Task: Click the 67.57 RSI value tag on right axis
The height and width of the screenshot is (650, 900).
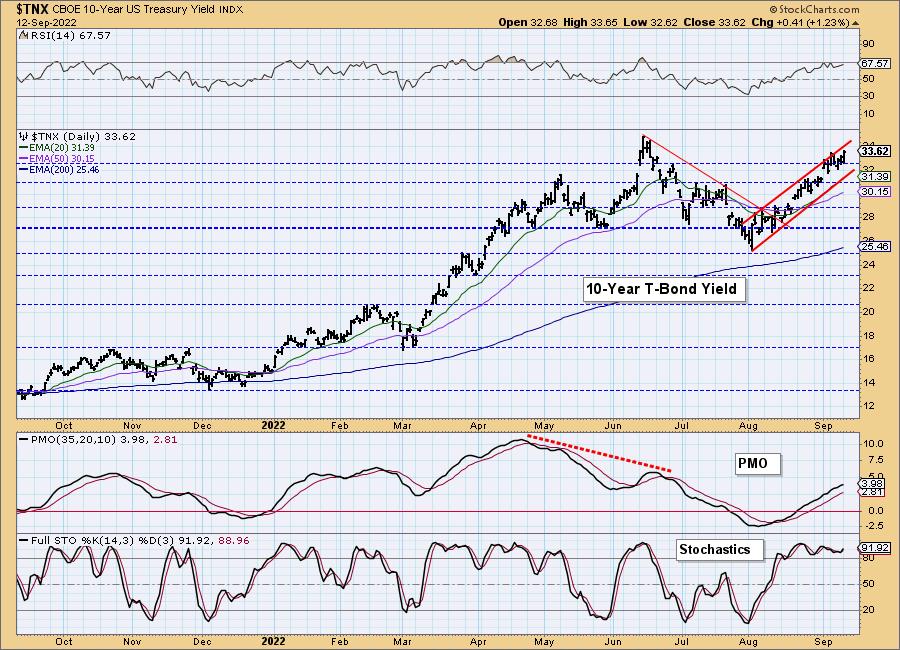Action: pos(875,63)
